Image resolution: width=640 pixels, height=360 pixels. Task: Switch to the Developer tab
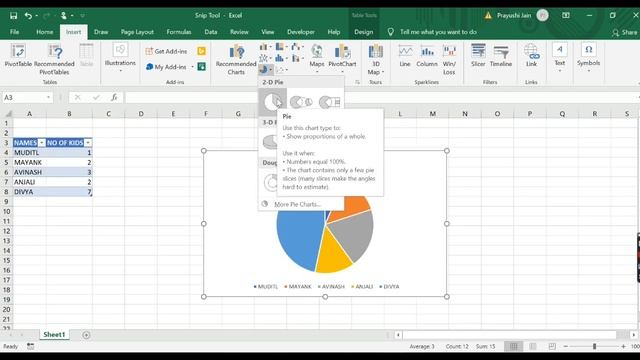(301, 32)
